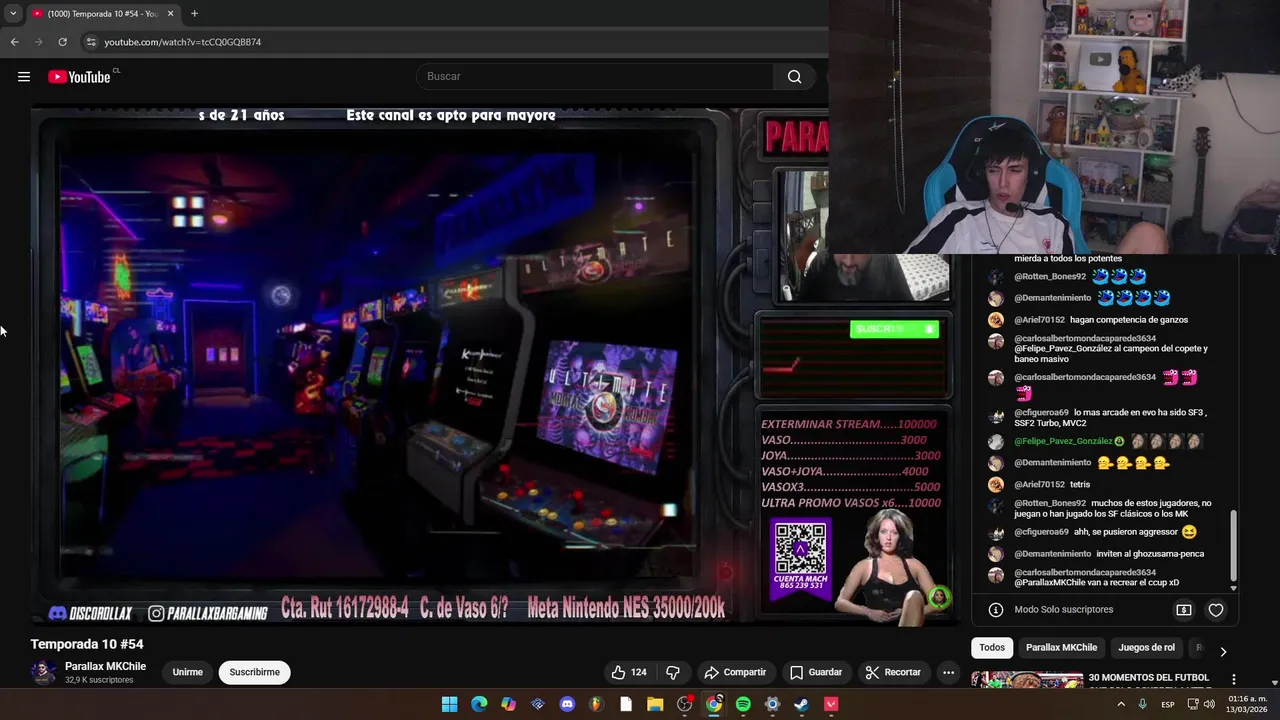Click the microphone tray icon
Viewport: 1280px width, 720px height.
pos(1142,704)
